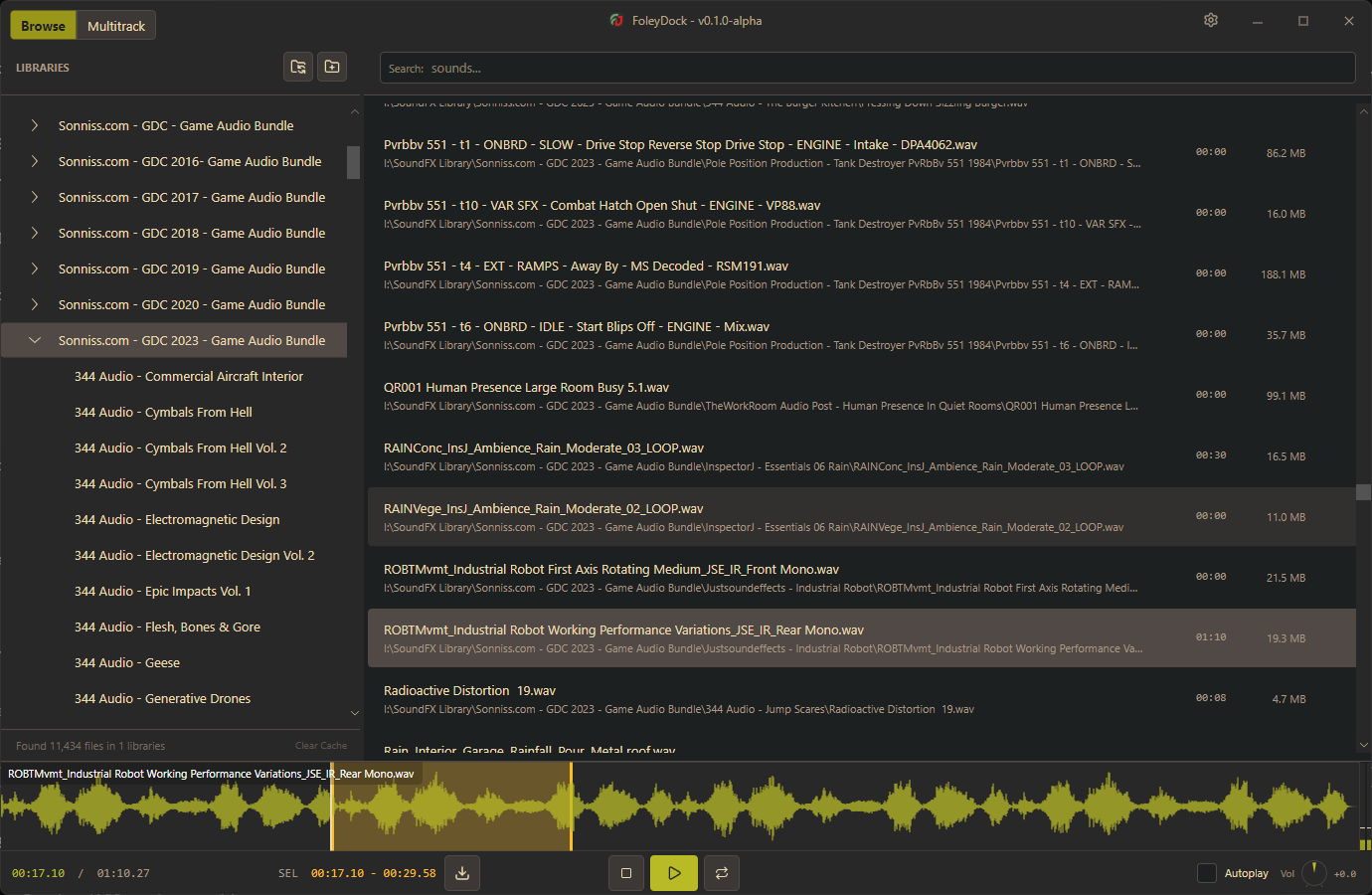
Task: Select Radioactive Distortion 19.wav
Action: pos(861,699)
